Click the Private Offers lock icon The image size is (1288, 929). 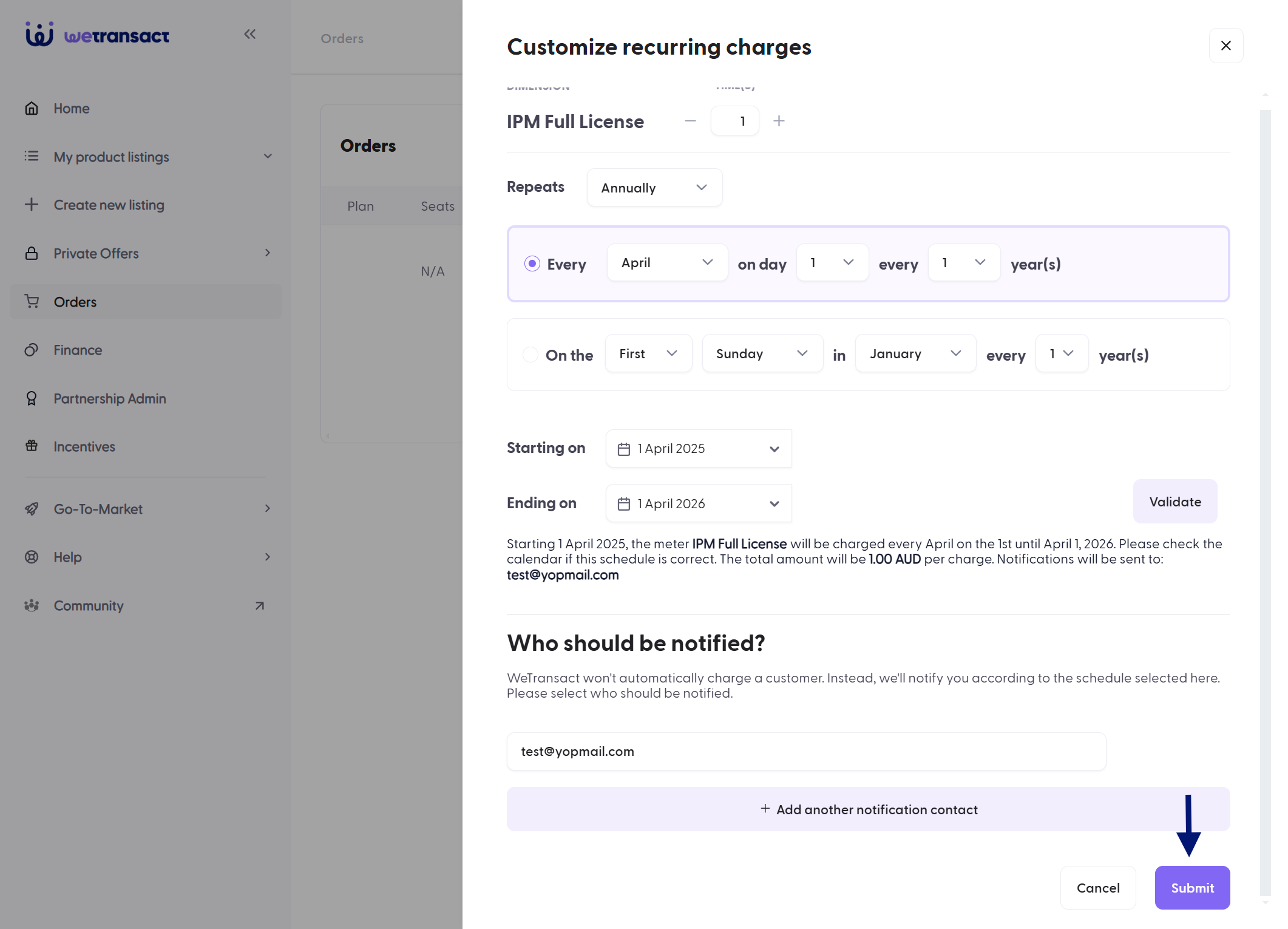click(32, 253)
